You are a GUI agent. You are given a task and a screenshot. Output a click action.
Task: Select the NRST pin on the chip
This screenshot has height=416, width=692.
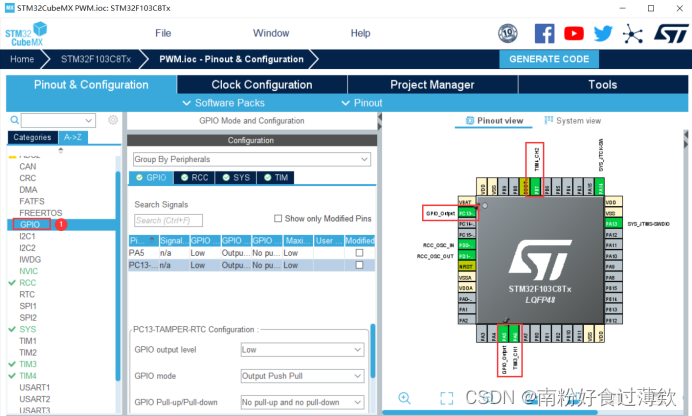click(467, 266)
